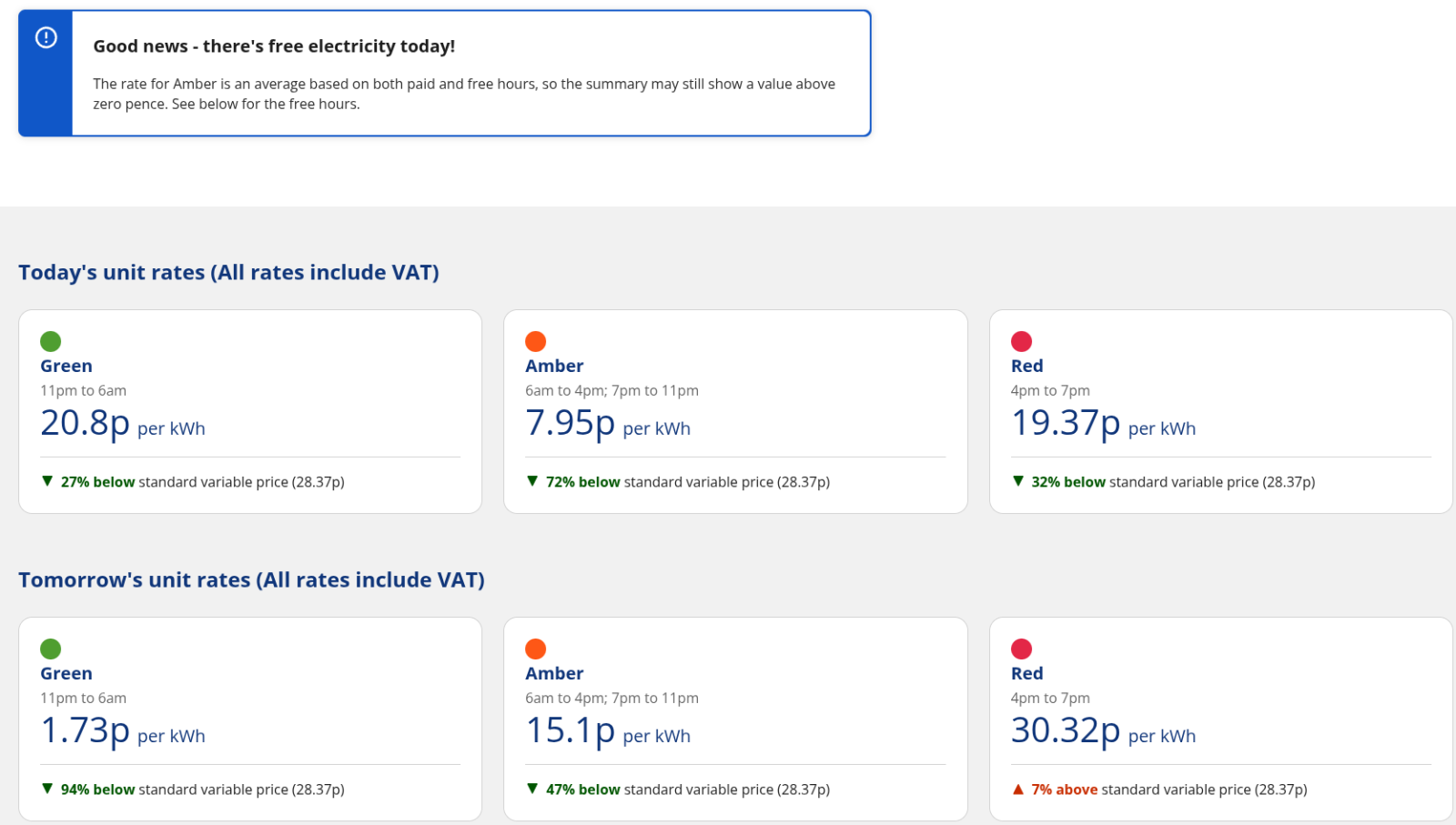This screenshot has height=825, width=1456.
Task: Click the down arrow beside 27% below
Action: click(47, 481)
